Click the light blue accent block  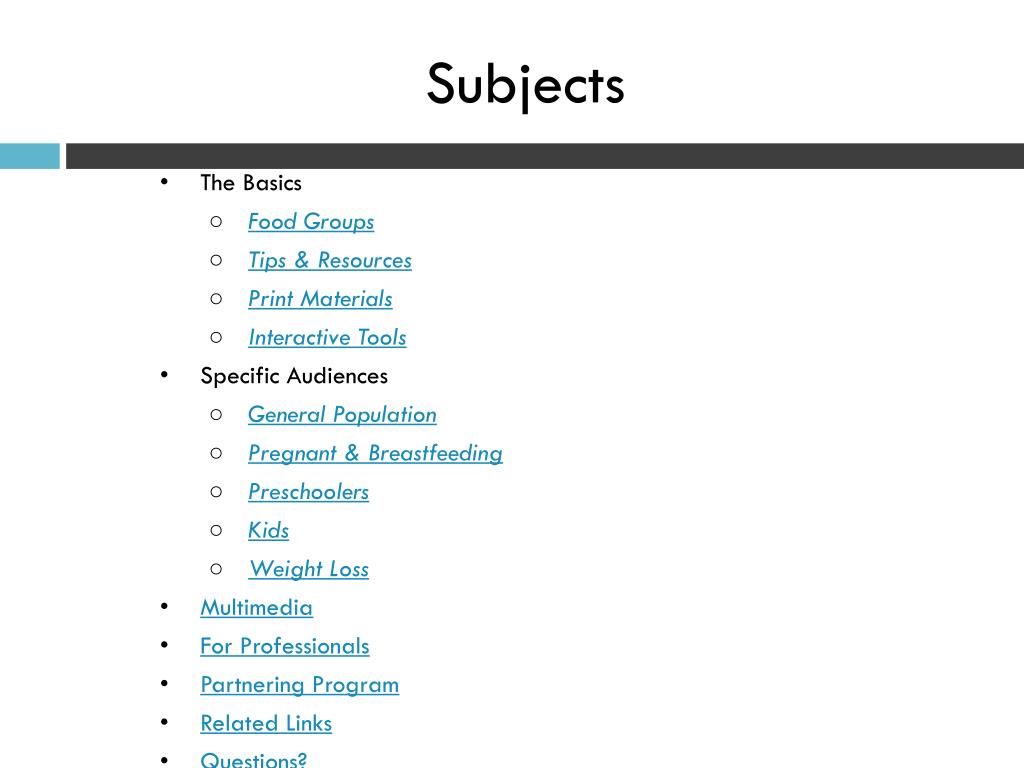click(30, 156)
